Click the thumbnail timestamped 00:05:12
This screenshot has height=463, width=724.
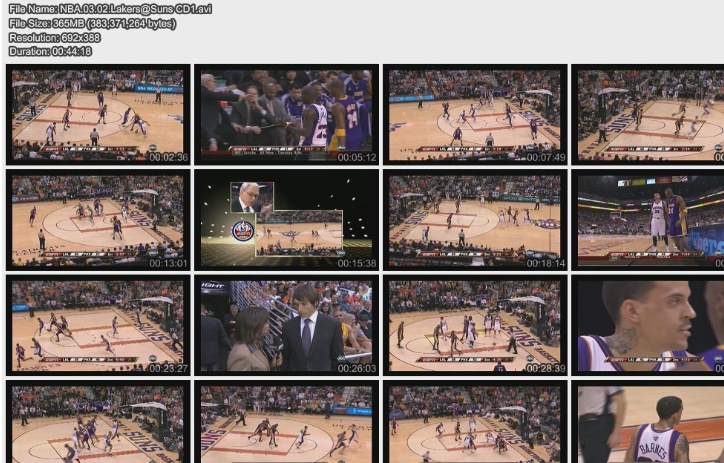[x=286, y=115]
